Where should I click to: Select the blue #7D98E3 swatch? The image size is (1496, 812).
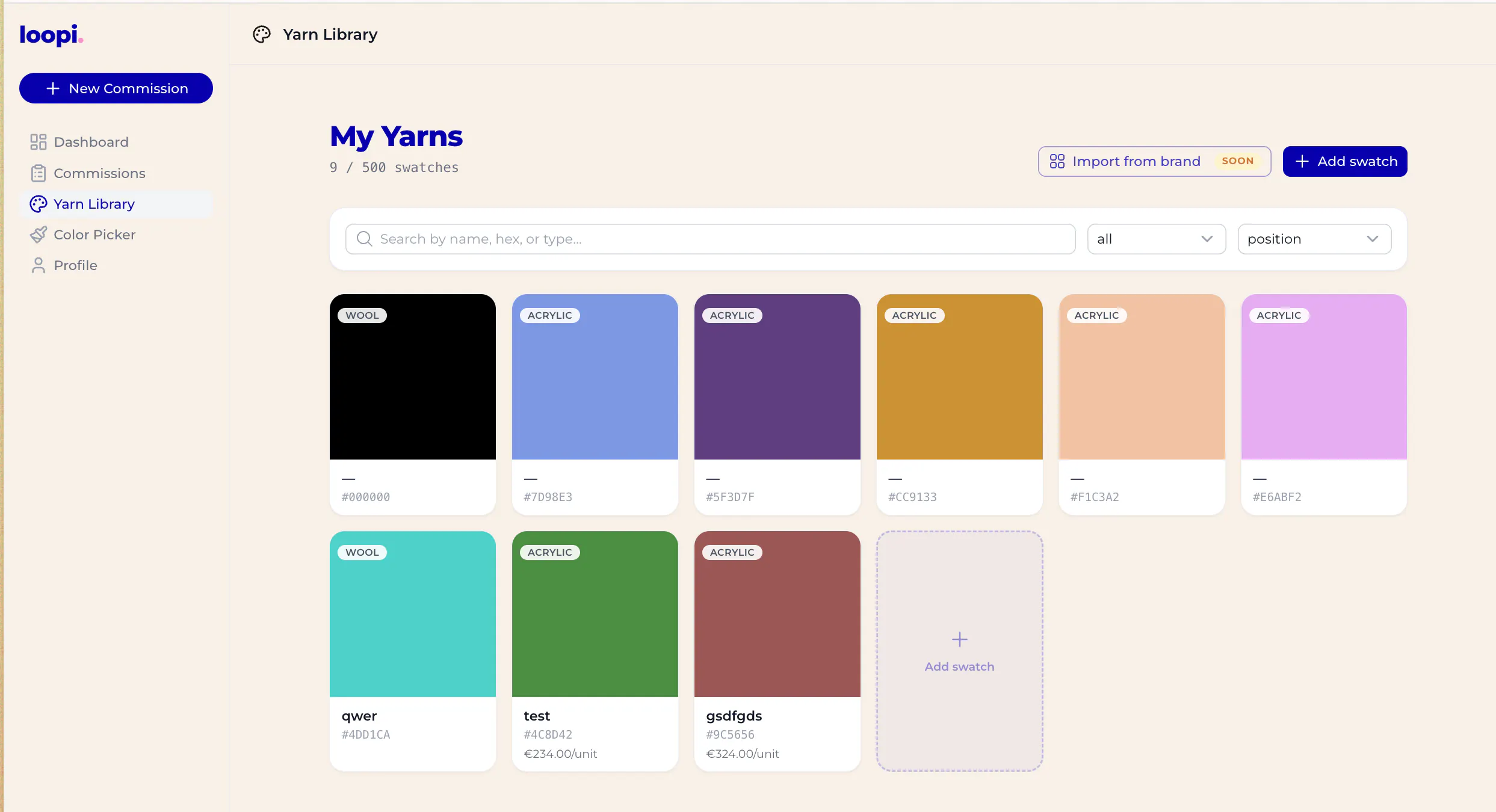pyautogui.click(x=595, y=404)
